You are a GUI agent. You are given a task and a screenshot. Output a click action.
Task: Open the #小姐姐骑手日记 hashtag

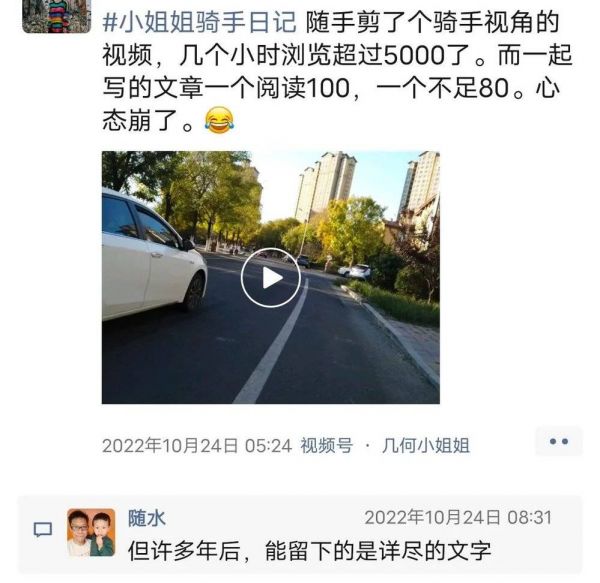coord(199,22)
